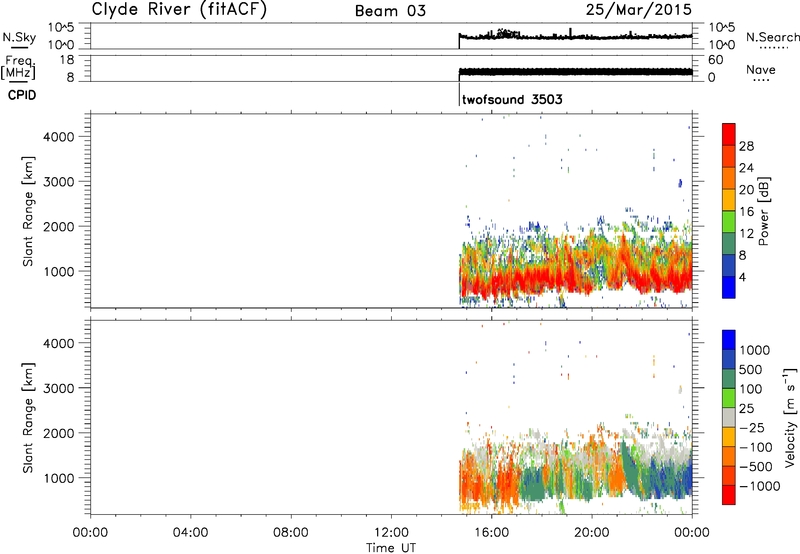Viewport: 800px width, 554px height.
Task: Click the '2000' tick of velocity panel
Action: pos(59,433)
